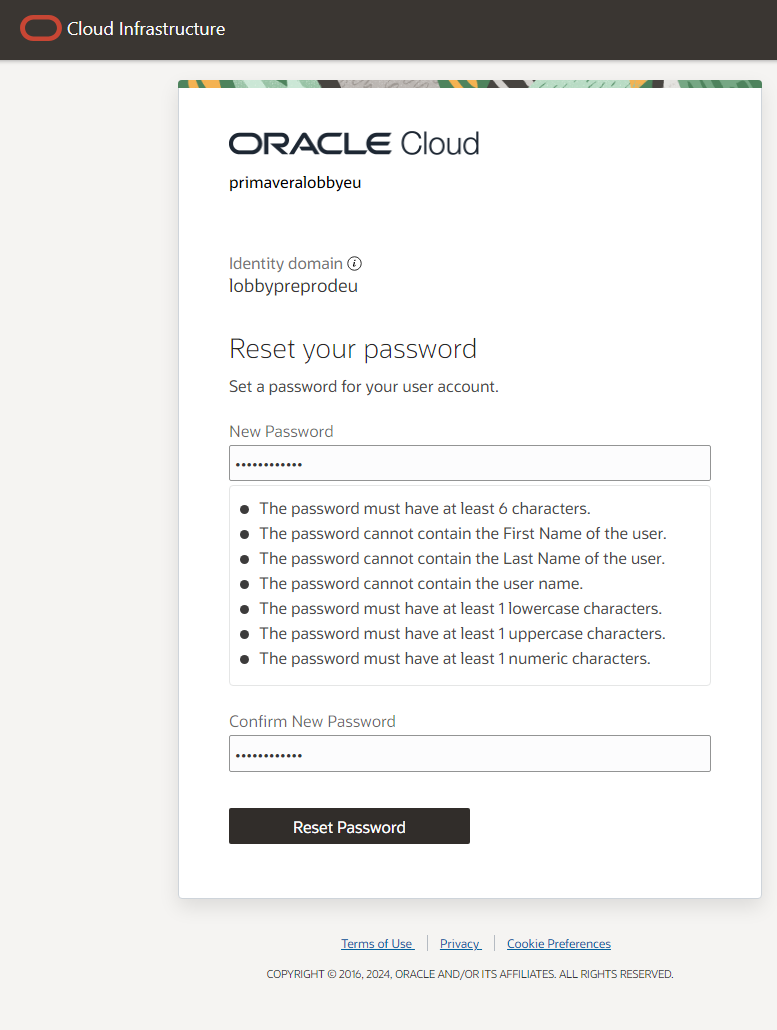Select the lobbypreprodeu identity domain value

(x=294, y=286)
